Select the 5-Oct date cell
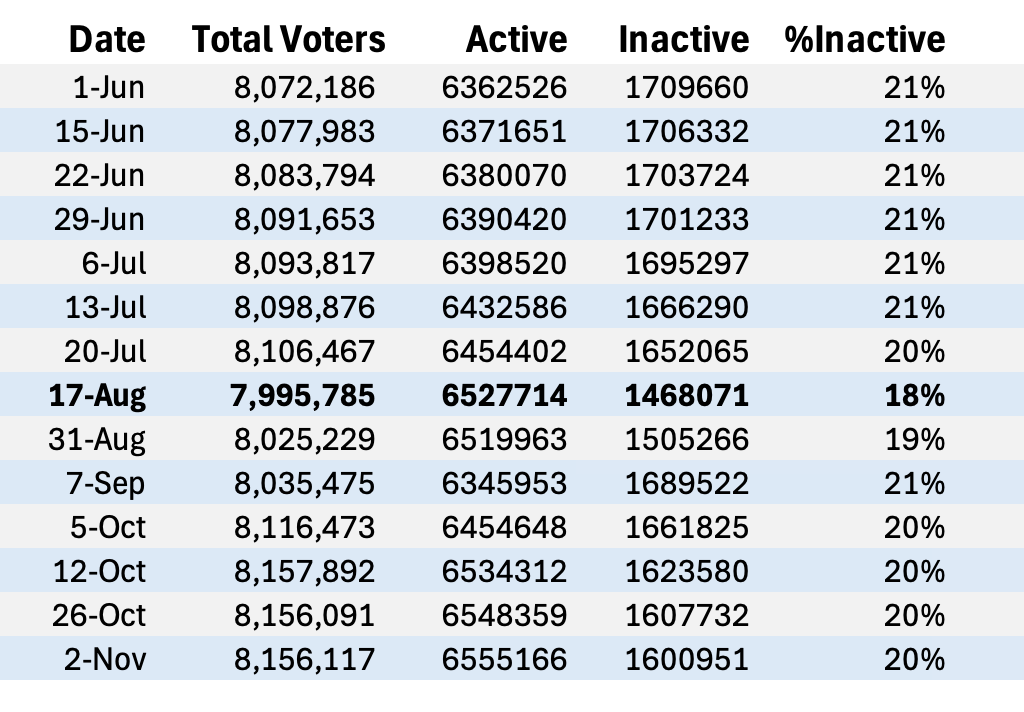The height and width of the screenshot is (712, 1024). (108, 528)
